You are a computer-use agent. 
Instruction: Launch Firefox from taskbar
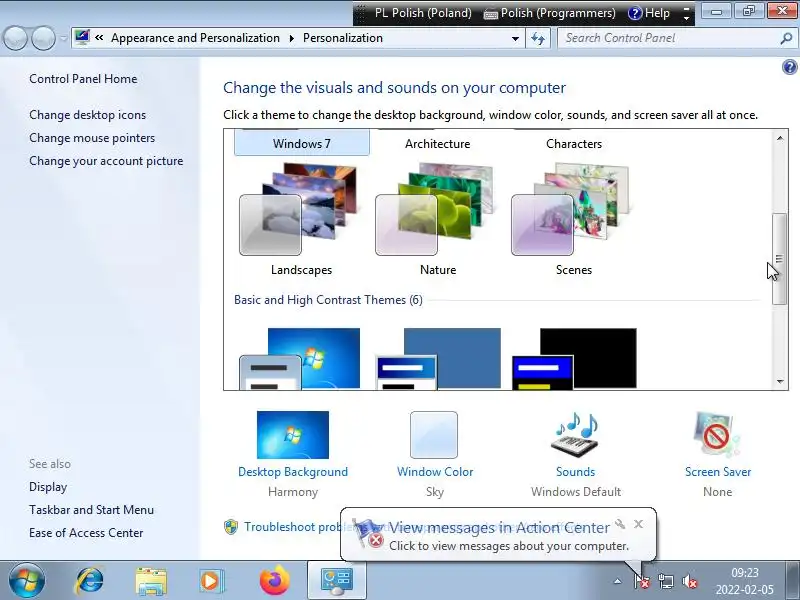click(x=274, y=581)
